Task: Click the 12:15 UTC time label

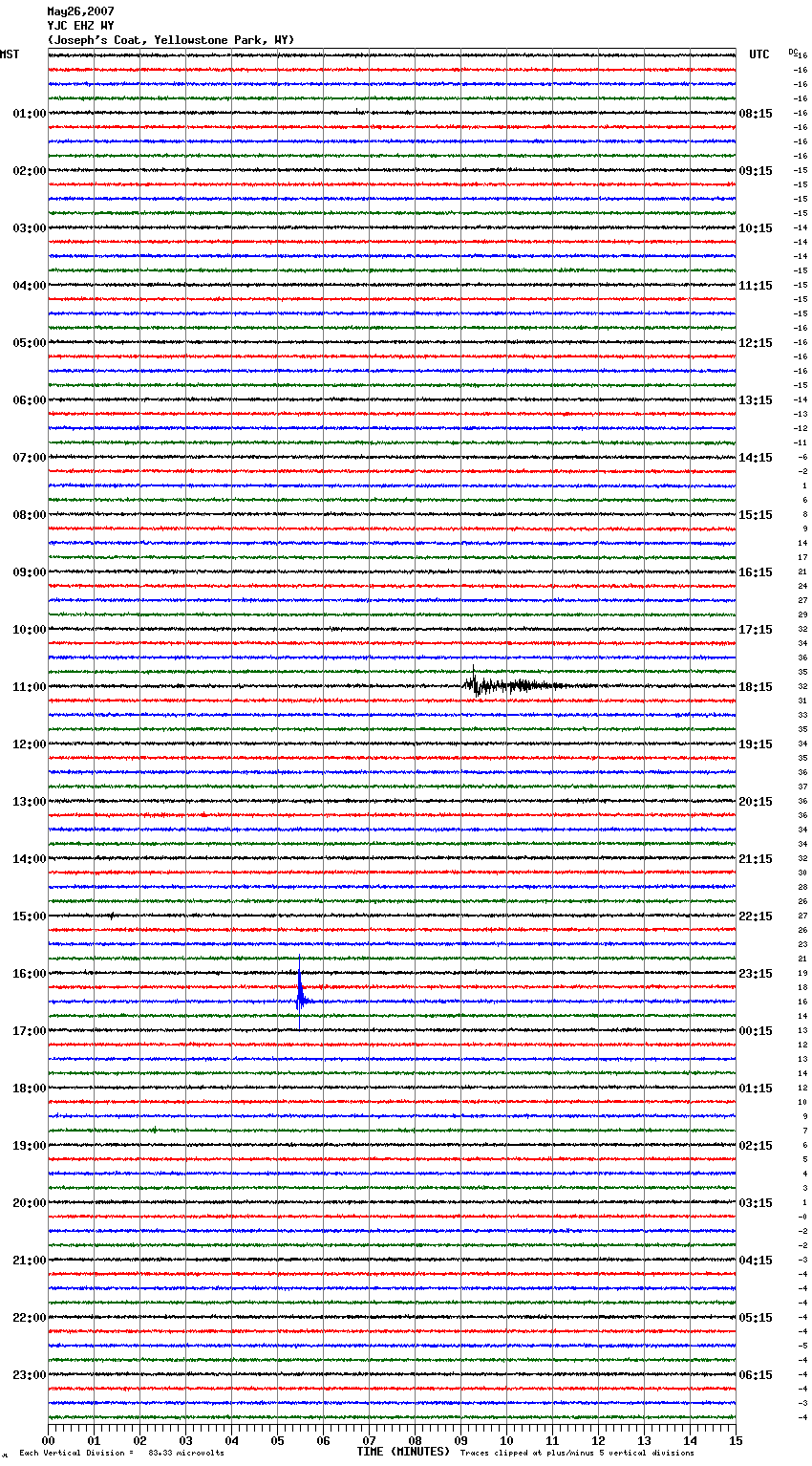Action: [x=756, y=343]
